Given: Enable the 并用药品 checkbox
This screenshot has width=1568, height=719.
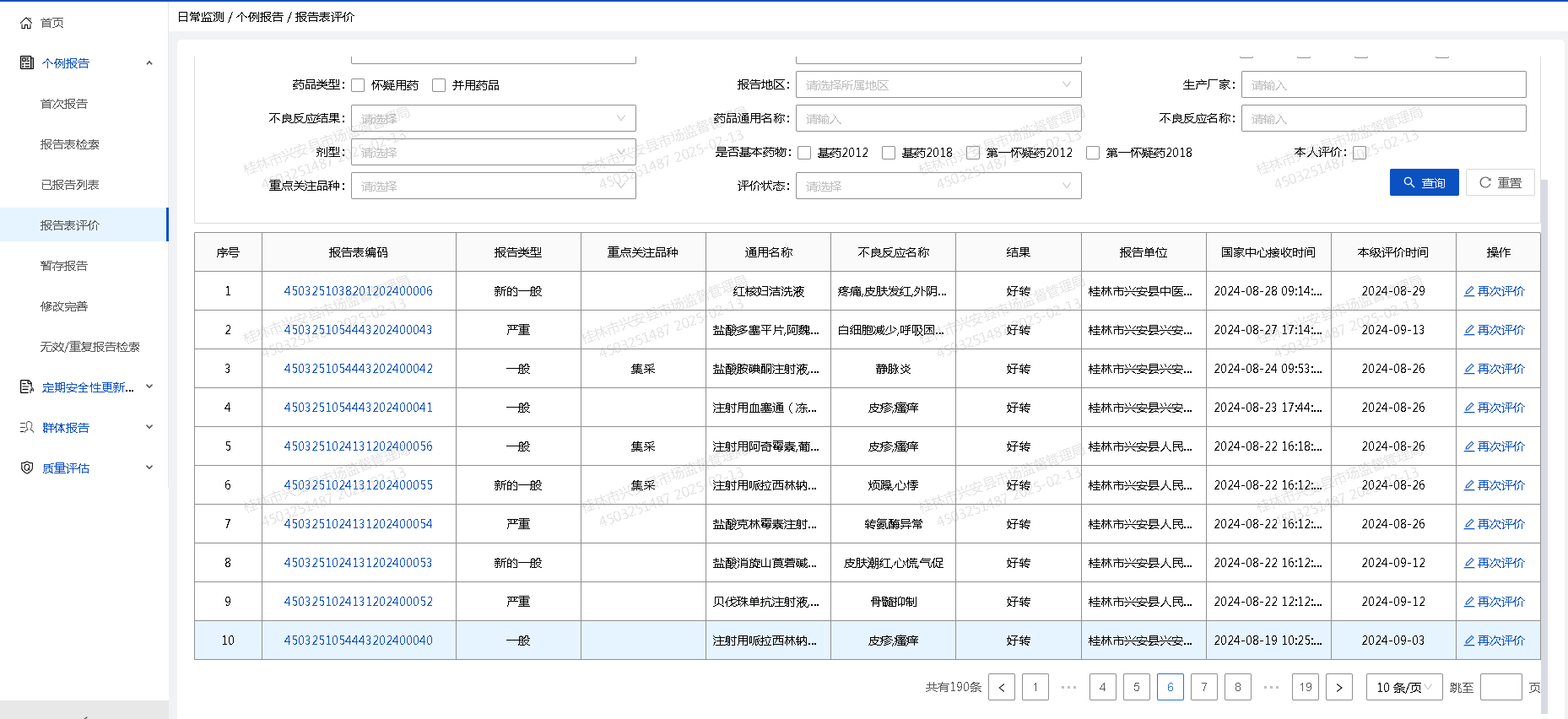Looking at the screenshot, I should click(x=439, y=85).
